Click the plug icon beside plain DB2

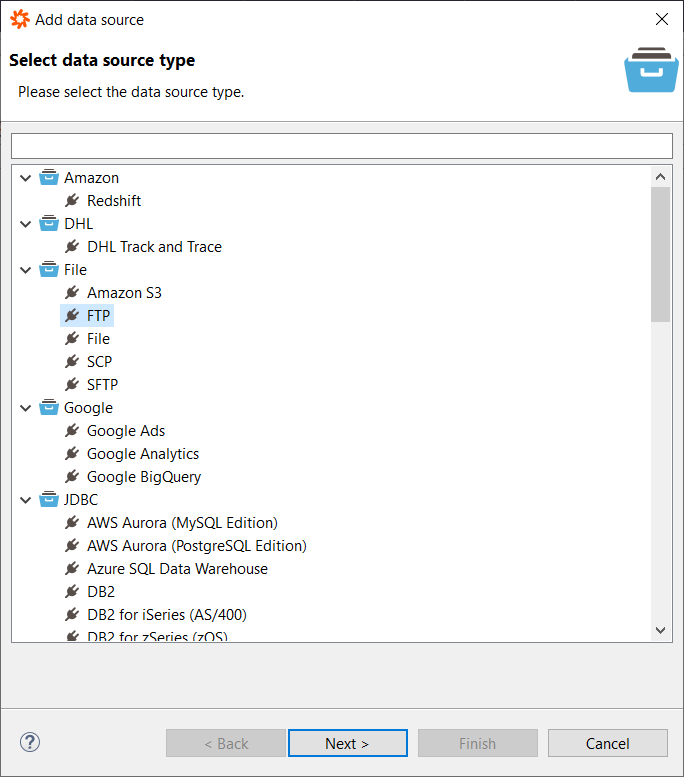pos(72,592)
